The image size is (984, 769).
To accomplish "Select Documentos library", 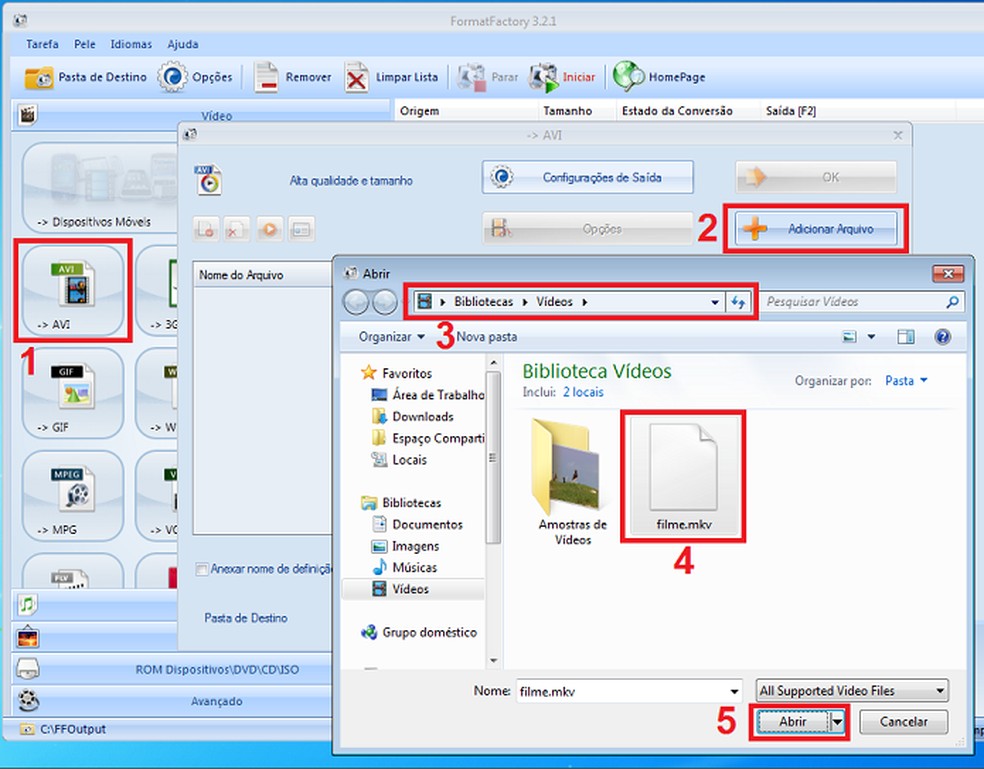I will click(x=418, y=524).
